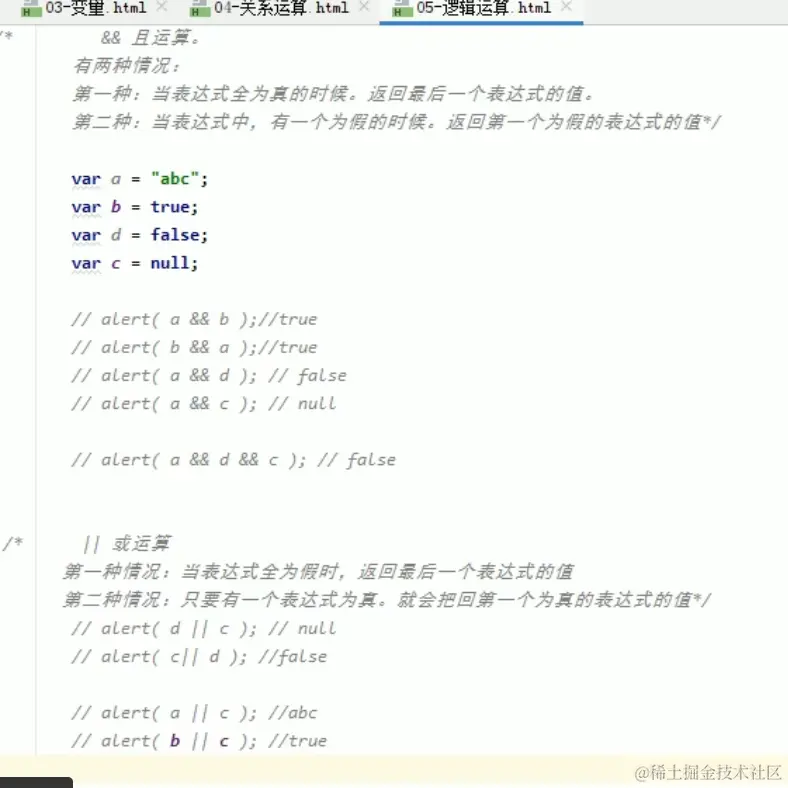
Task: Click the comment alert( a && b );//true
Action: (194, 320)
